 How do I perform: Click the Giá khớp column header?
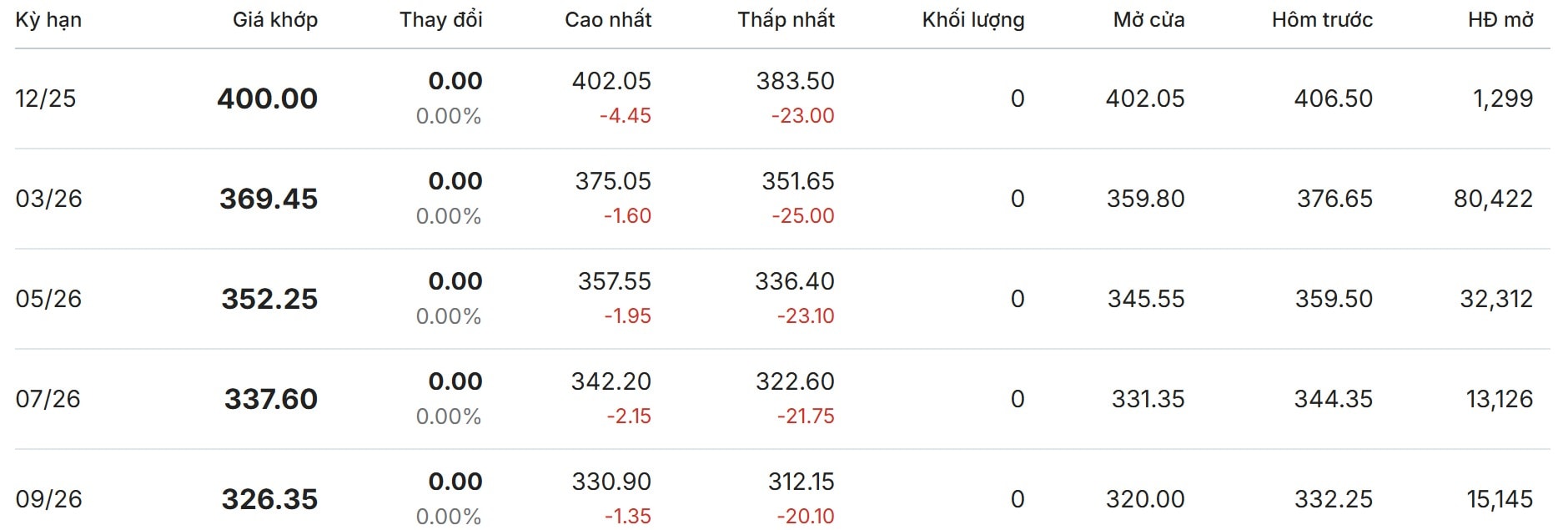tap(274, 20)
